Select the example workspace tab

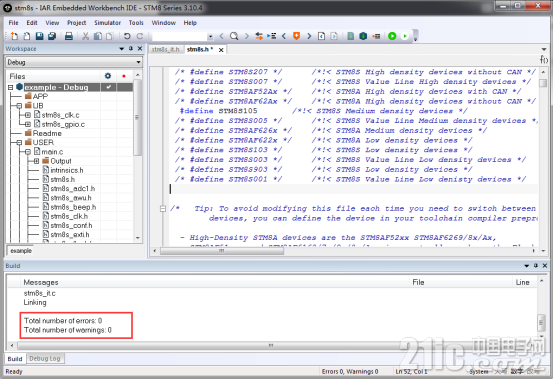coord(21,251)
